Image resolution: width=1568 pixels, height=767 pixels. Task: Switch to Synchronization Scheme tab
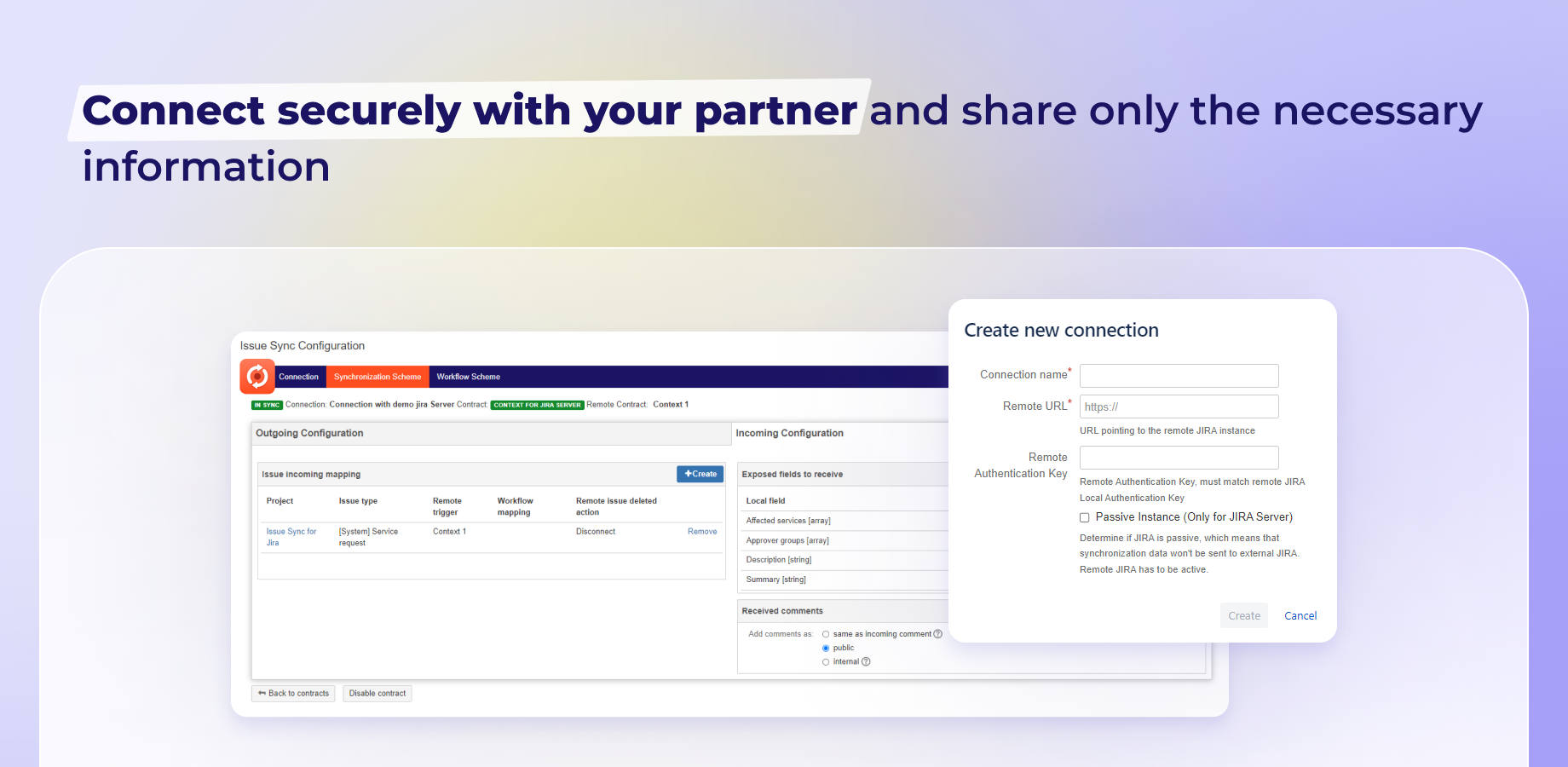tap(378, 377)
